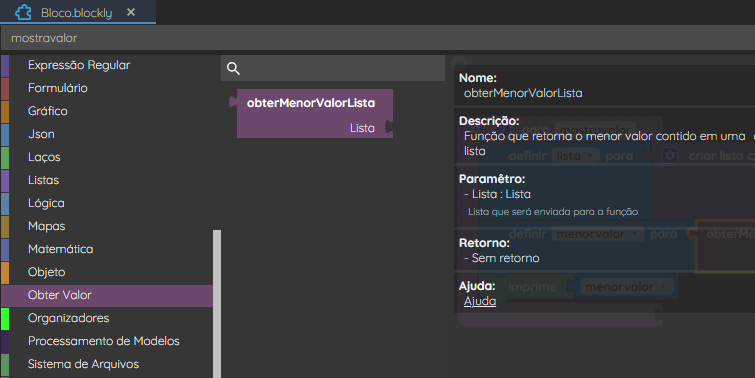Click the category list vertical scrollbar
The image size is (755, 378).
click(217, 304)
